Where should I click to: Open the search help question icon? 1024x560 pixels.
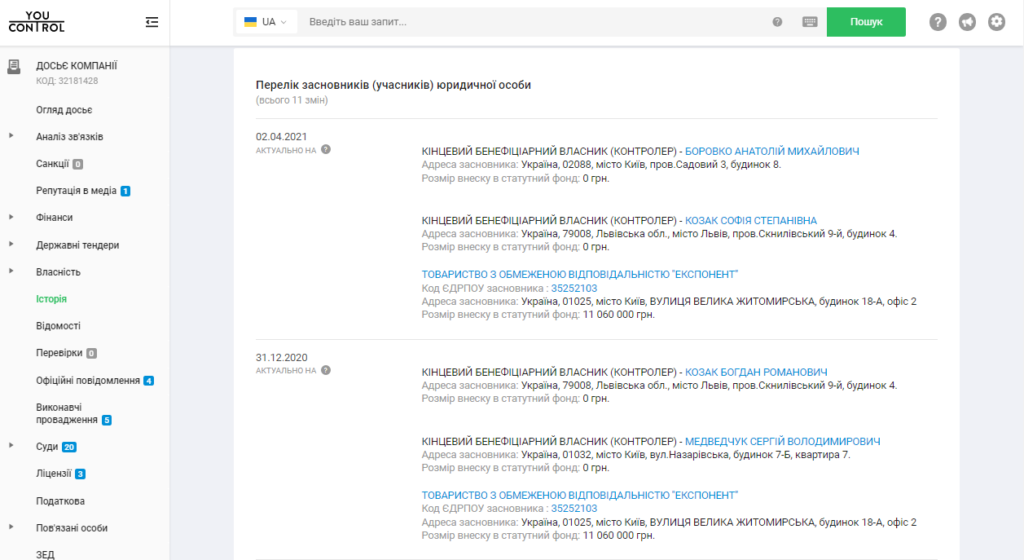777,22
